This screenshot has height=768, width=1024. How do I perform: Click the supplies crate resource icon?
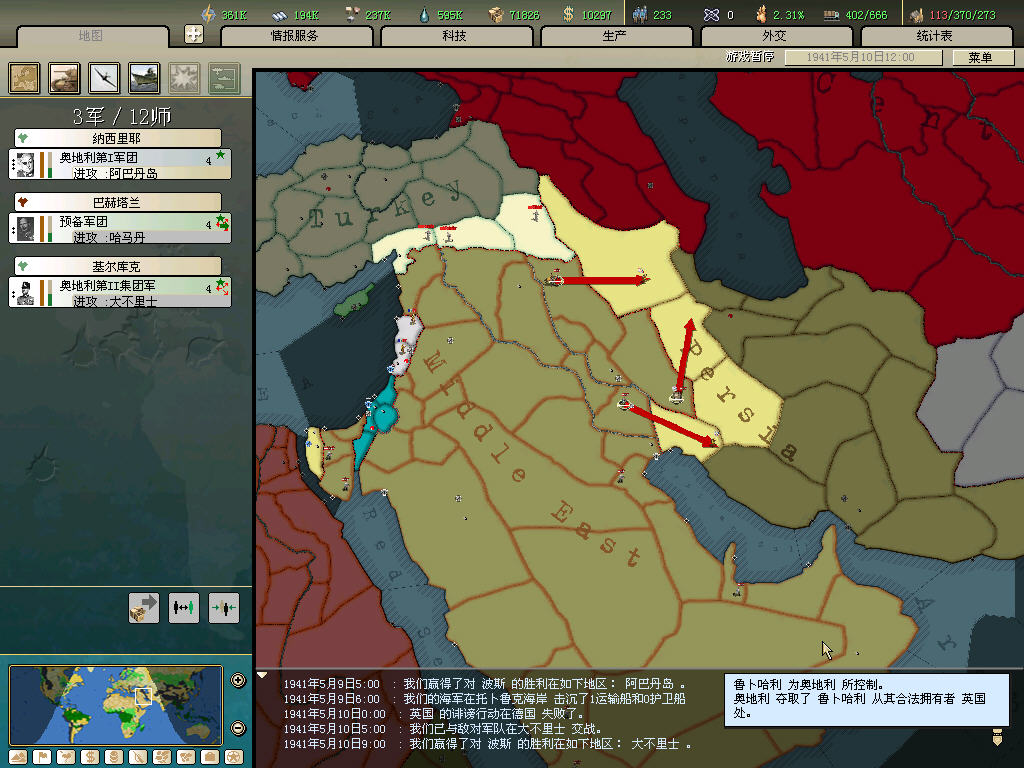coord(496,14)
